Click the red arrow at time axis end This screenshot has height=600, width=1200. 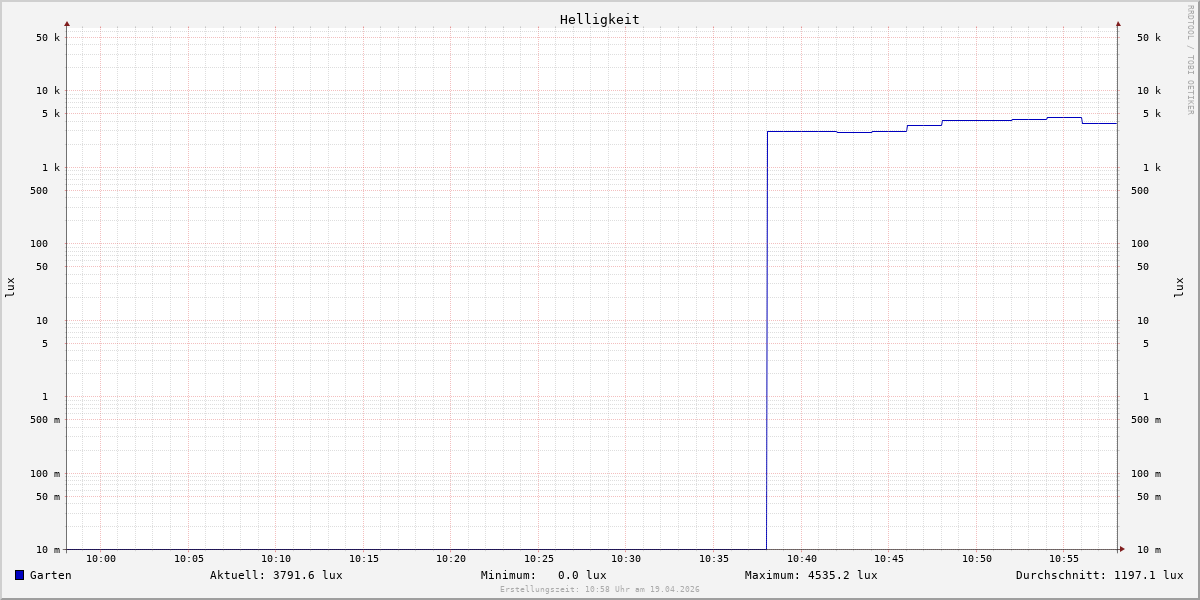1122,549
